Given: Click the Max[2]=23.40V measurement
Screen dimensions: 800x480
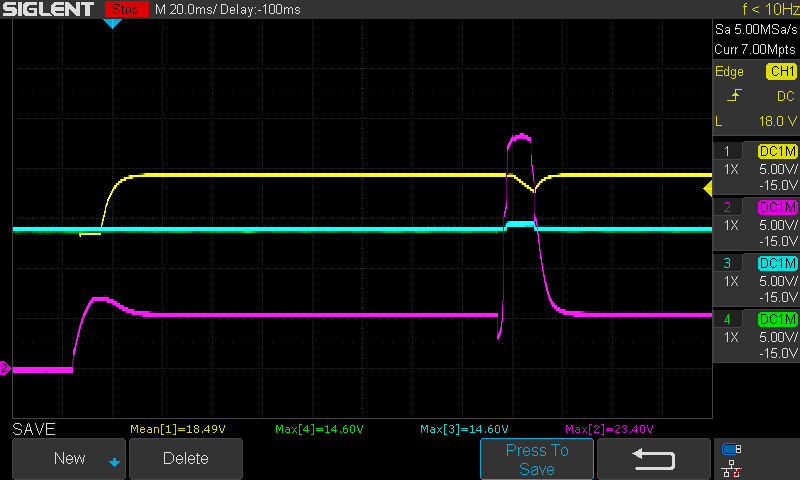Looking at the screenshot, I should click(x=609, y=429).
